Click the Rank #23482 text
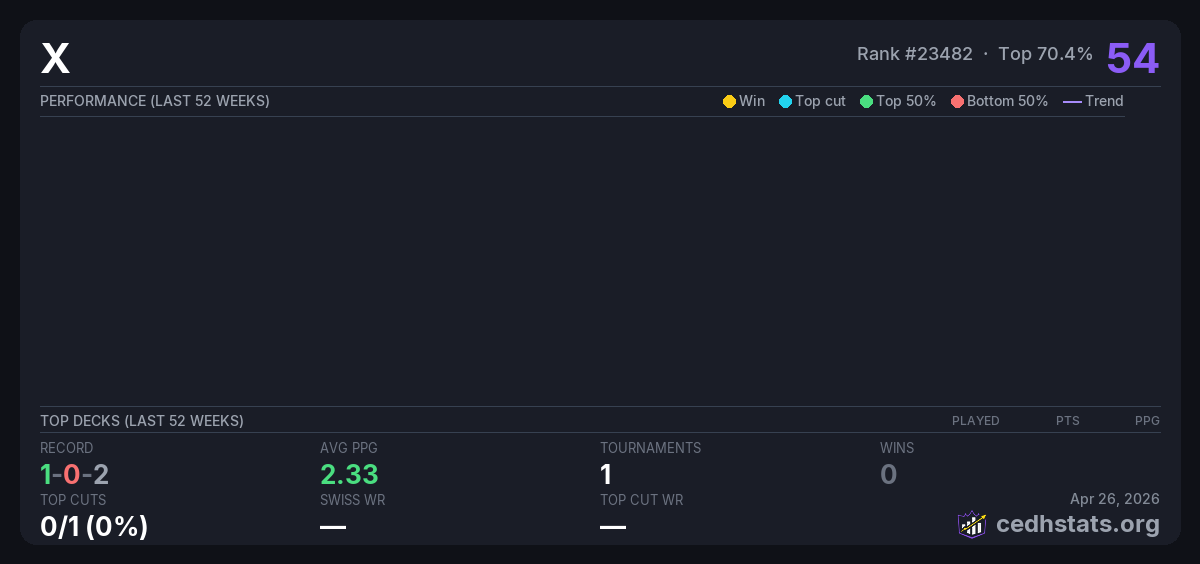Viewport: 1200px width, 564px height. point(914,54)
